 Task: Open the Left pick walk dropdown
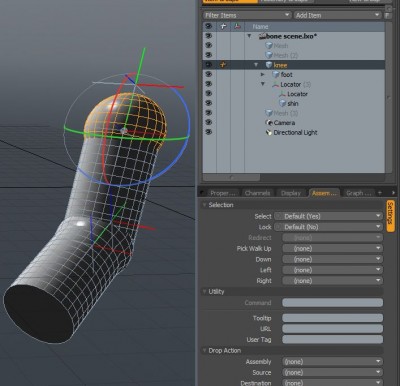[x=332, y=270]
